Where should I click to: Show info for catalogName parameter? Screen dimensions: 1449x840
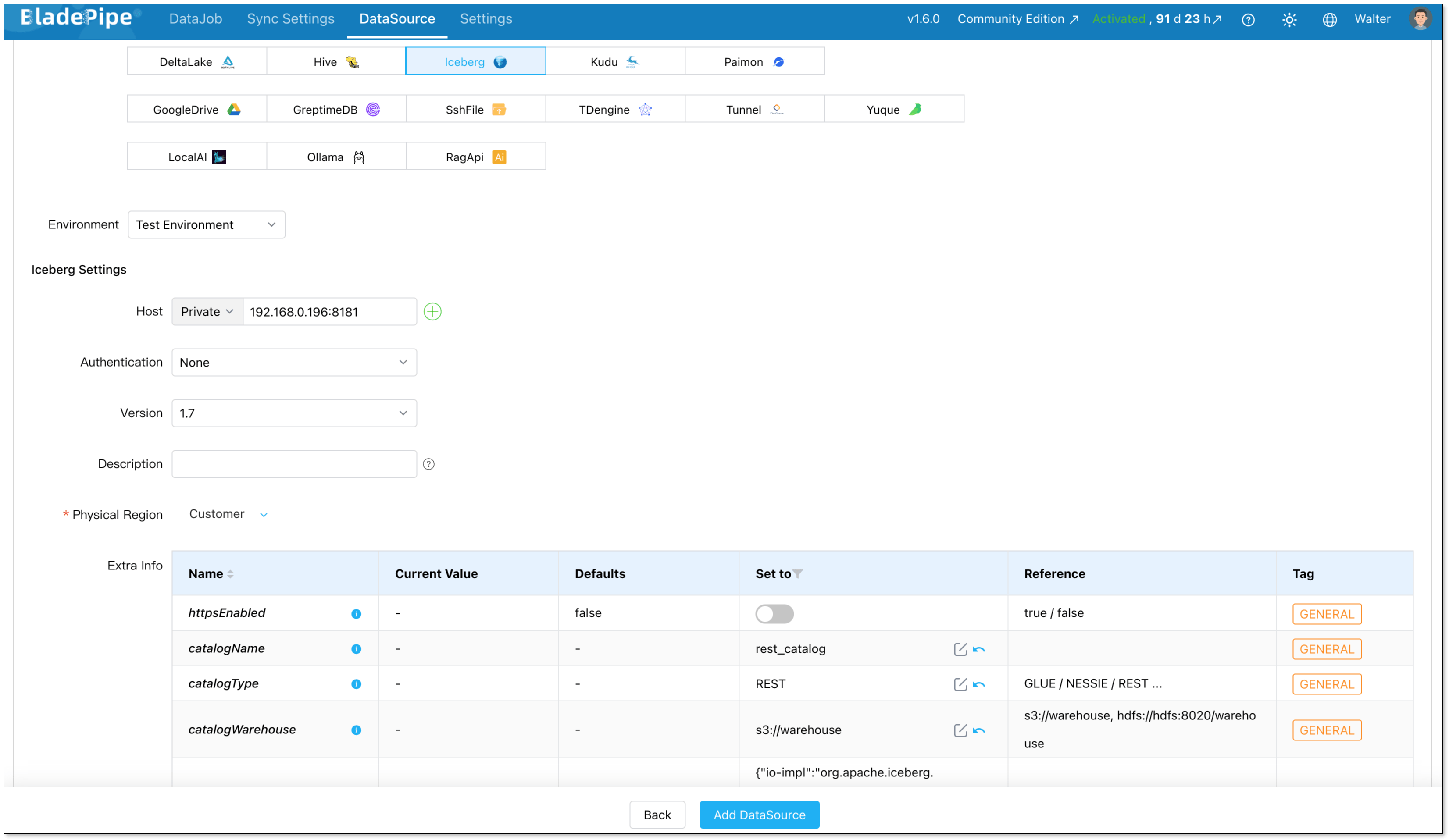(x=356, y=648)
